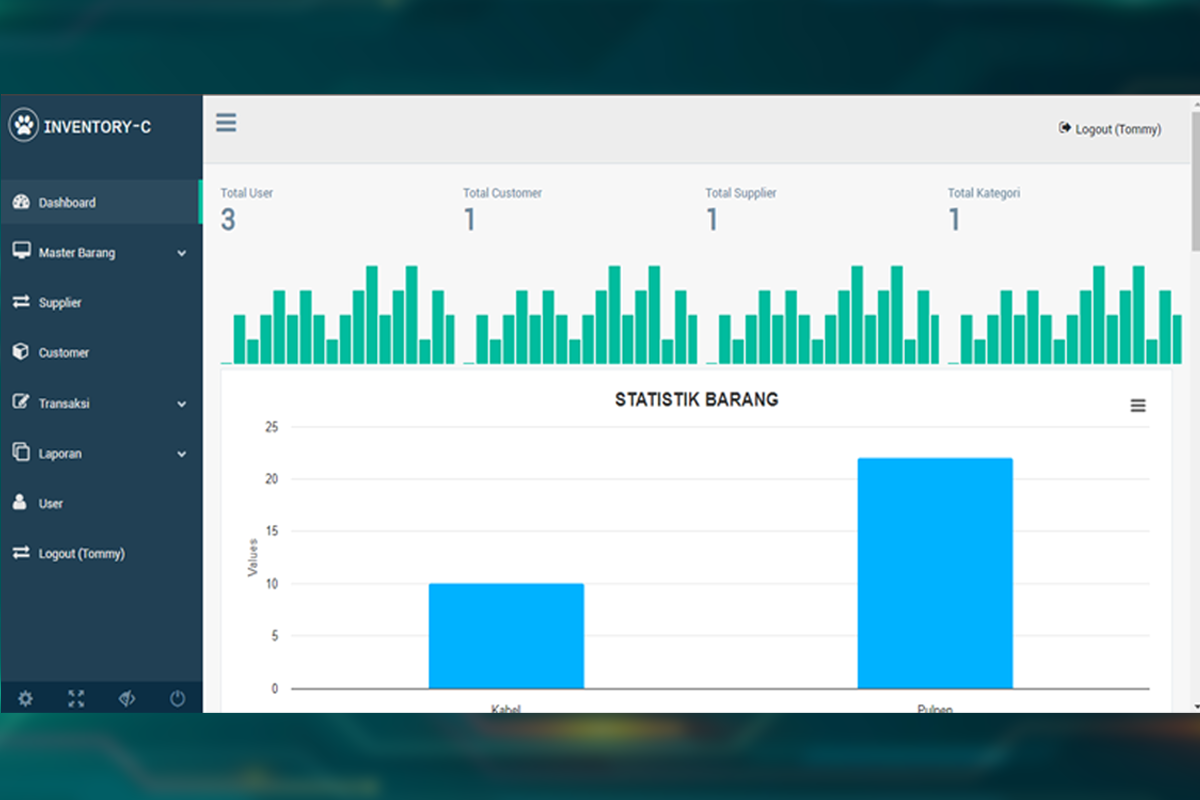Viewport: 1200px width, 800px height.
Task: Toggle the sidebar with the hamburger icon
Action: [x=226, y=123]
